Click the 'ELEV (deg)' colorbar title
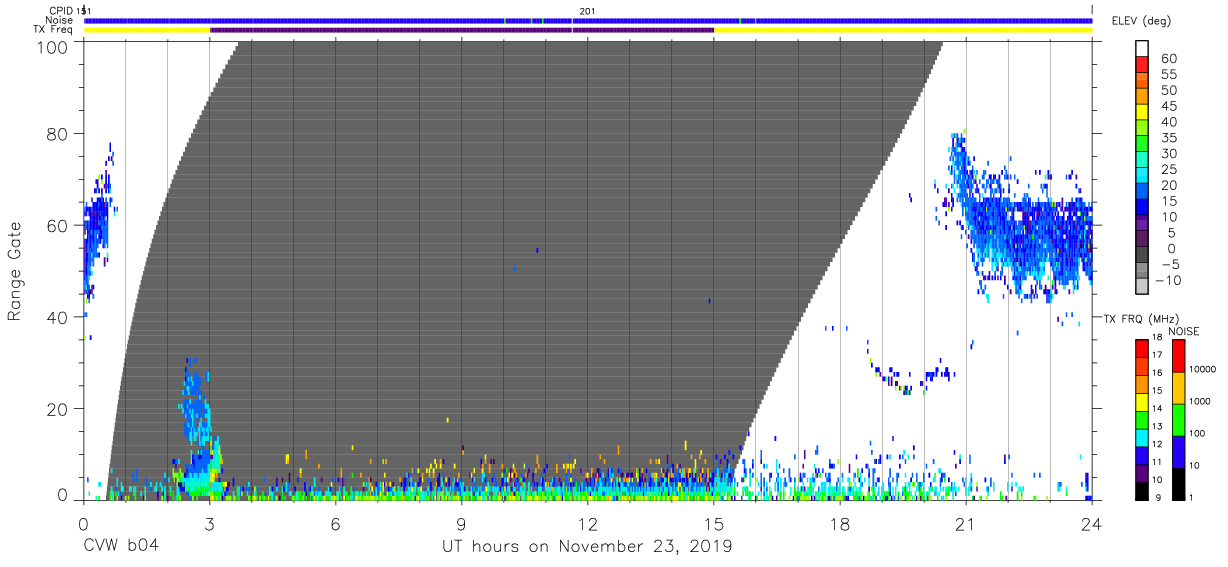This screenshot has height=567, width=1228. point(1141,20)
